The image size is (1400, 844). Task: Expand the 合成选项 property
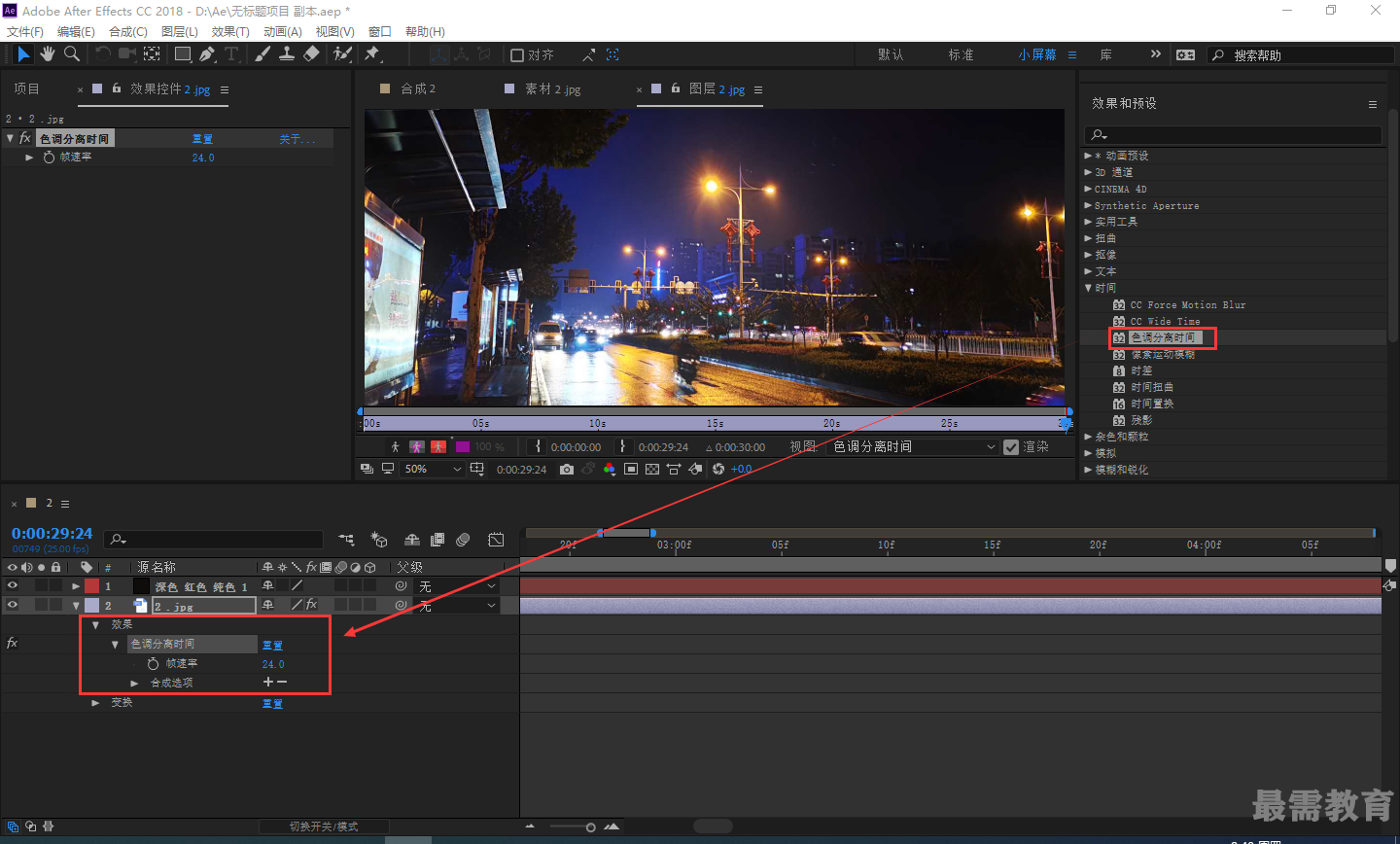point(134,683)
